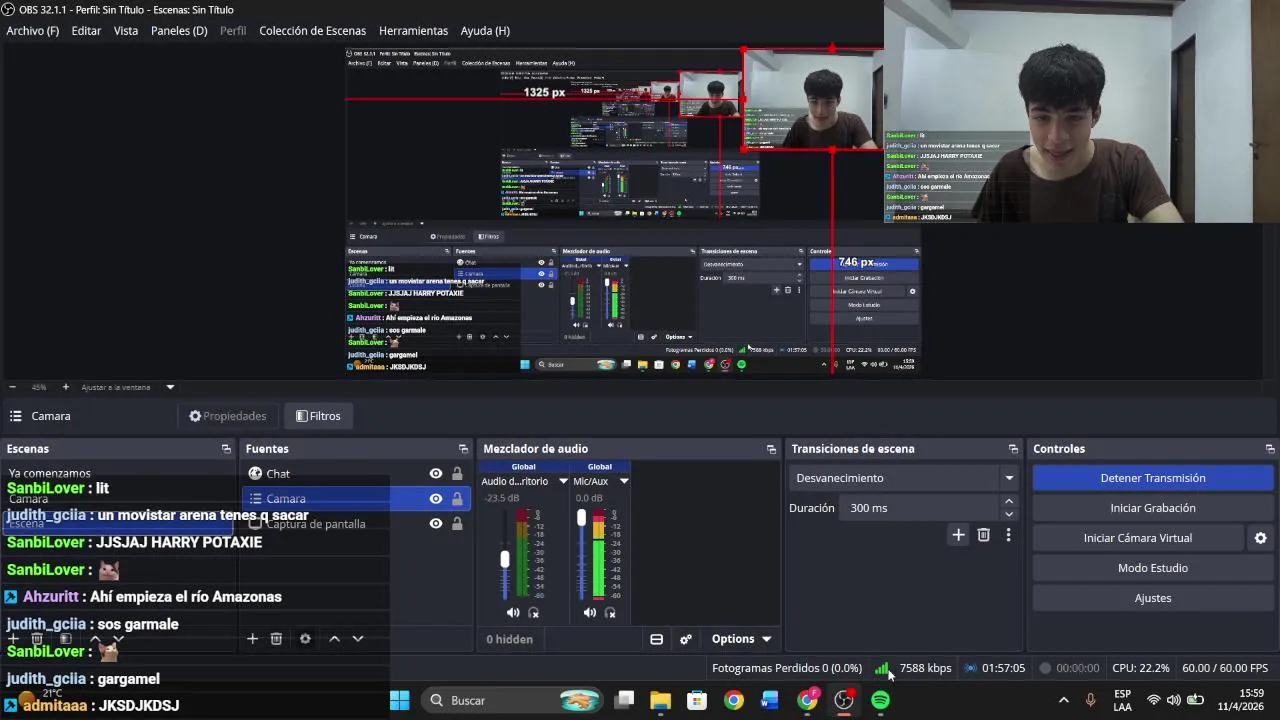Open Propiedades of the Camara source

click(228, 416)
